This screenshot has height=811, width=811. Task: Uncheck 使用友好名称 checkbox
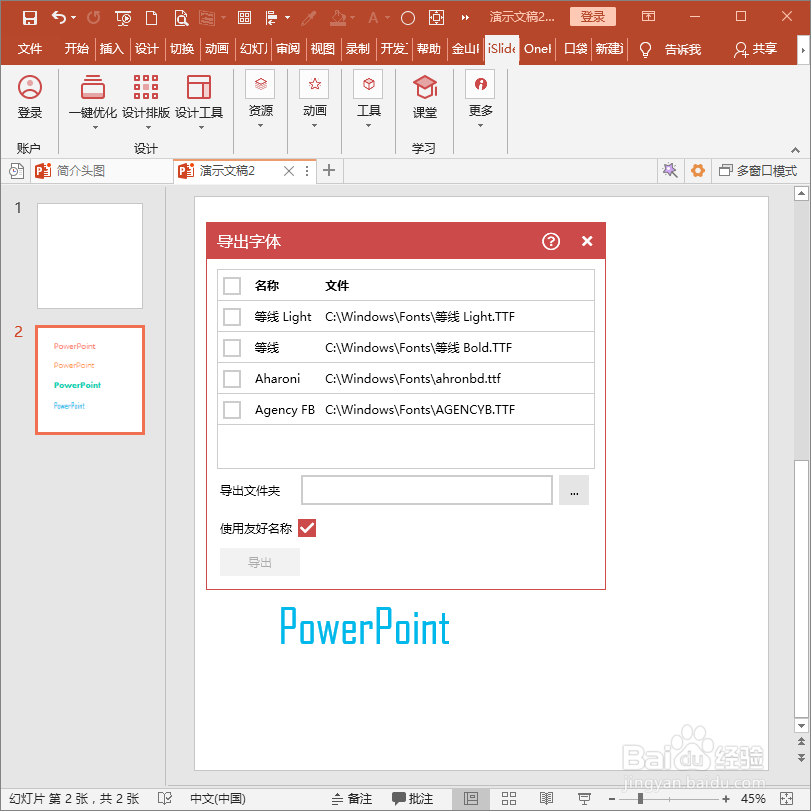[x=307, y=528]
